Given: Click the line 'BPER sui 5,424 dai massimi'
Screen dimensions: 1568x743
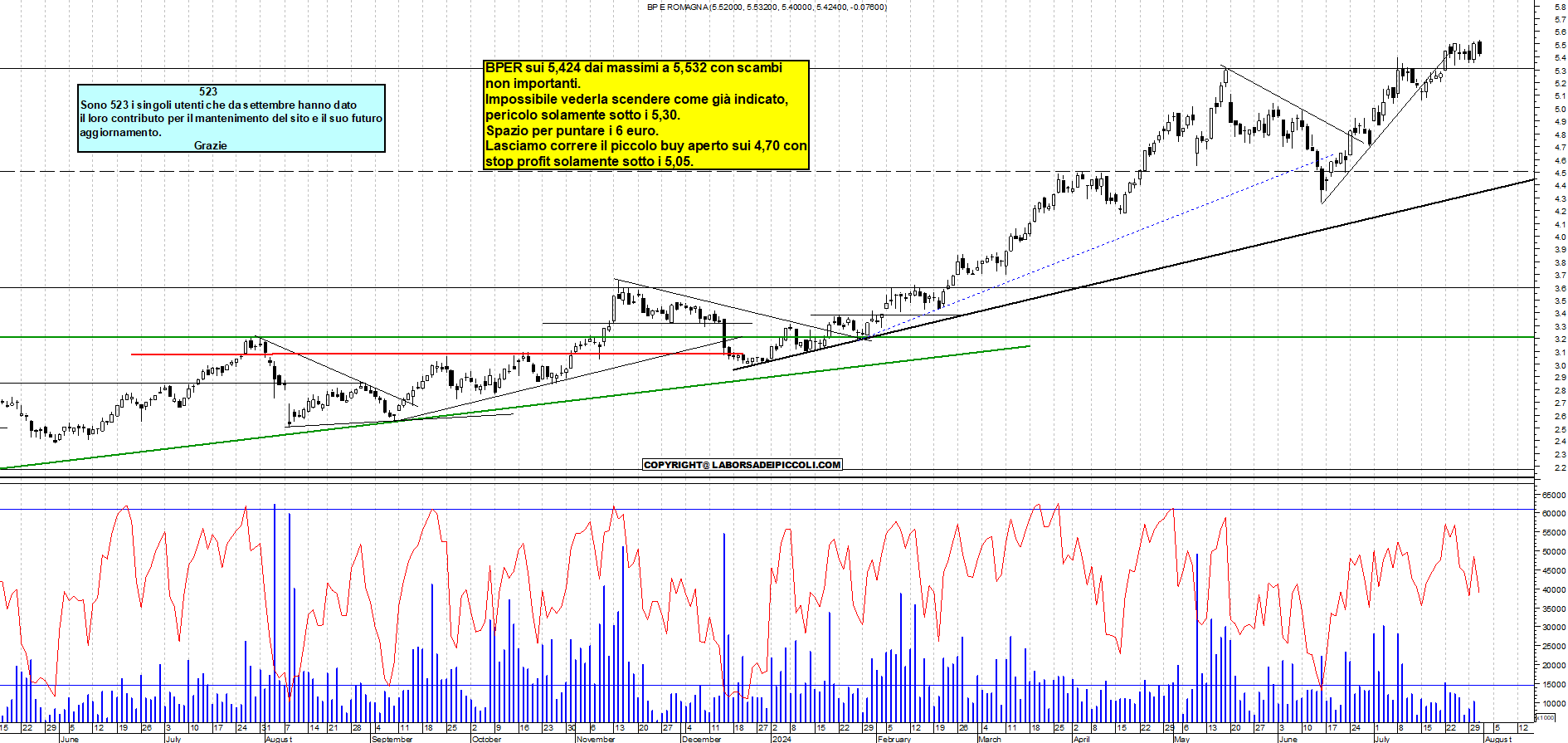Looking at the screenshot, I should (x=634, y=68).
